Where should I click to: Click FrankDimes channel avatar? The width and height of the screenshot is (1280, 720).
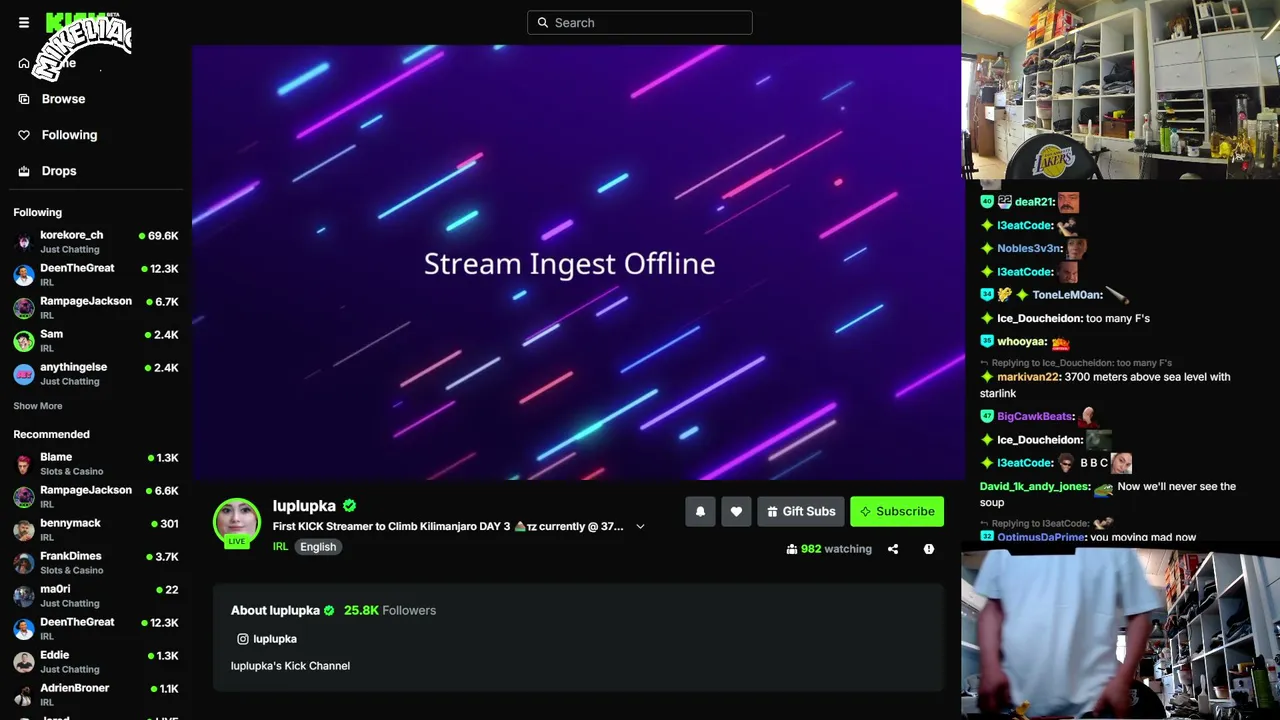[x=24, y=563]
